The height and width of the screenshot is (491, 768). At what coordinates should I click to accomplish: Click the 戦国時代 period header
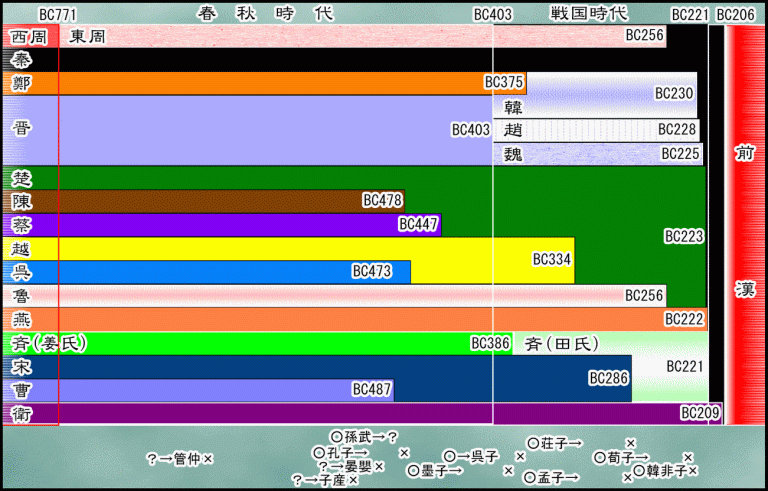pos(589,13)
